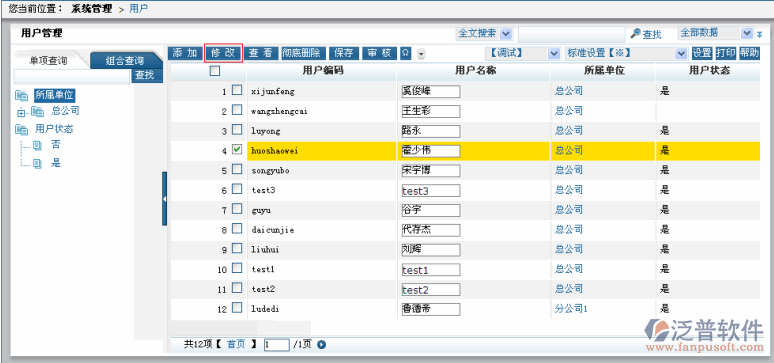This screenshot has height=363, width=774.
Task: Click the double-arrow expand icon beside 全部数据
Action: coord(760,34)
